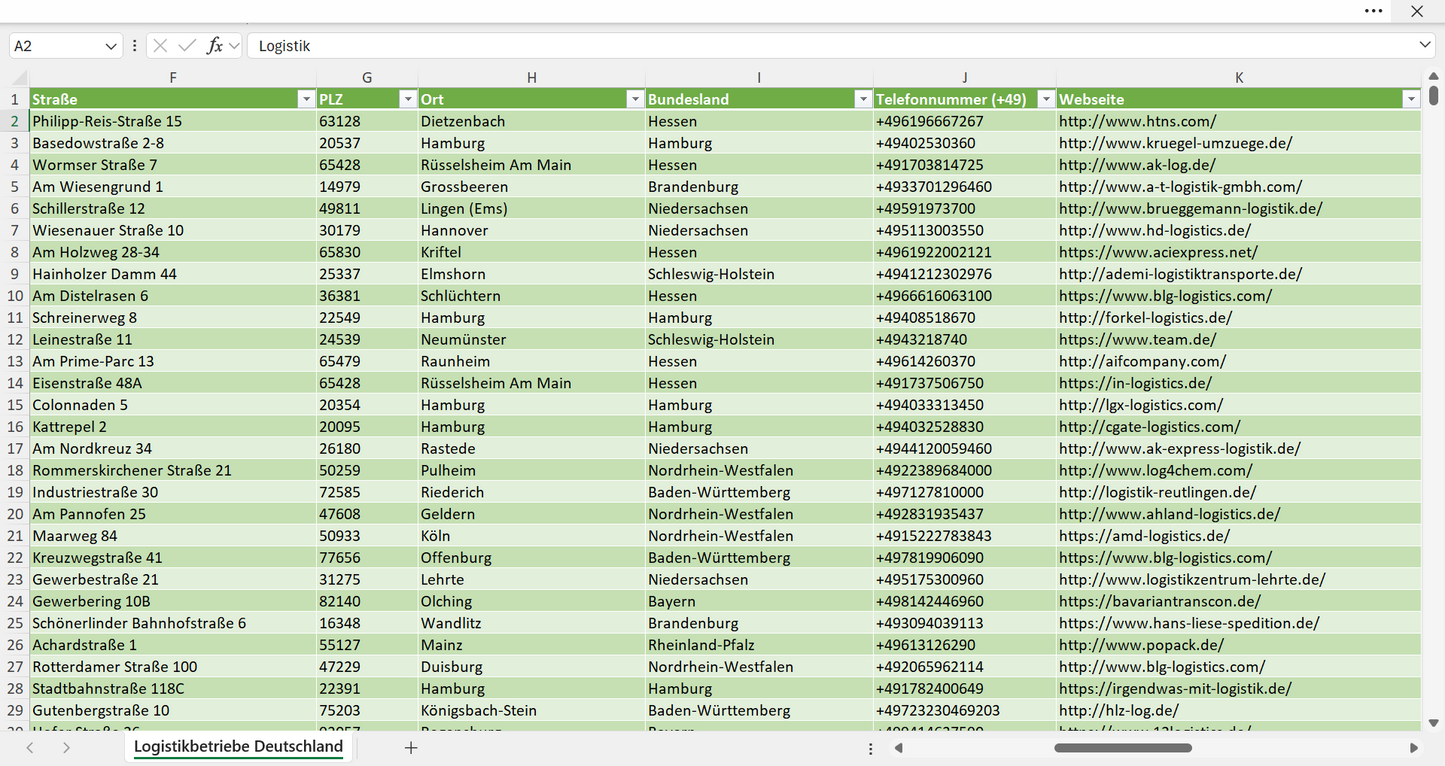Click the horizontal scrollbar thumb
The image size is (1445, 766).
click(x=1123, y=748)
